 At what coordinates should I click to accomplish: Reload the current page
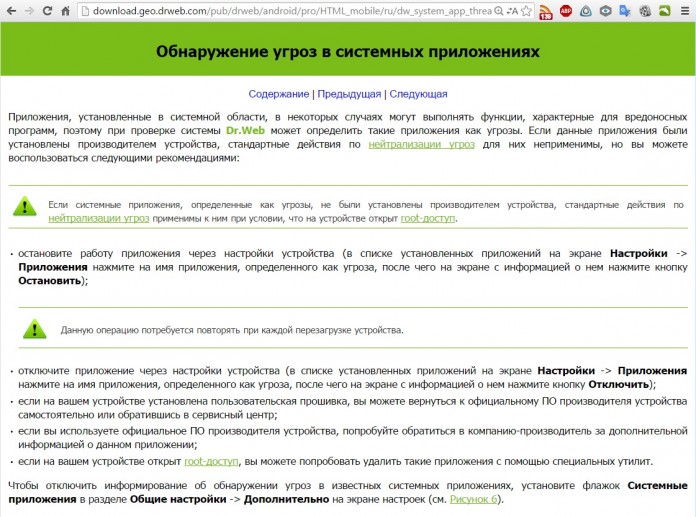[x=47, y=11]
